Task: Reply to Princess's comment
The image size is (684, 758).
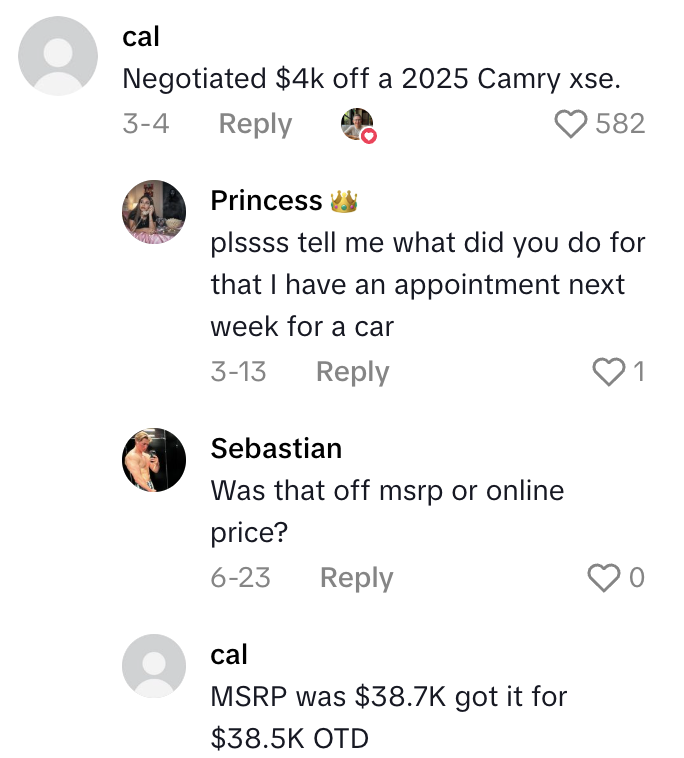Action: [352, 372]
